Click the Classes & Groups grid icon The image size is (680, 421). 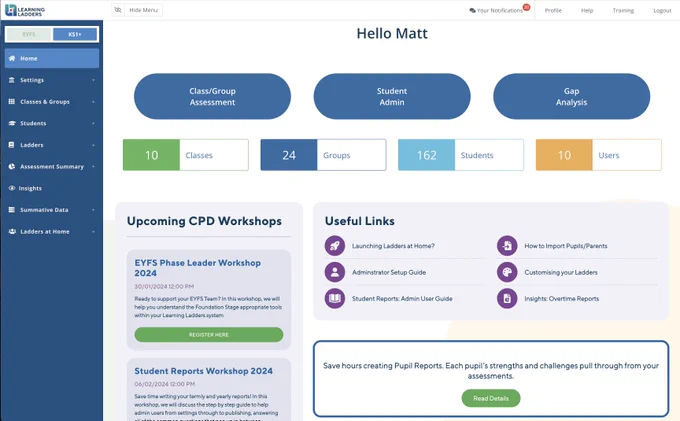[12, 101]
